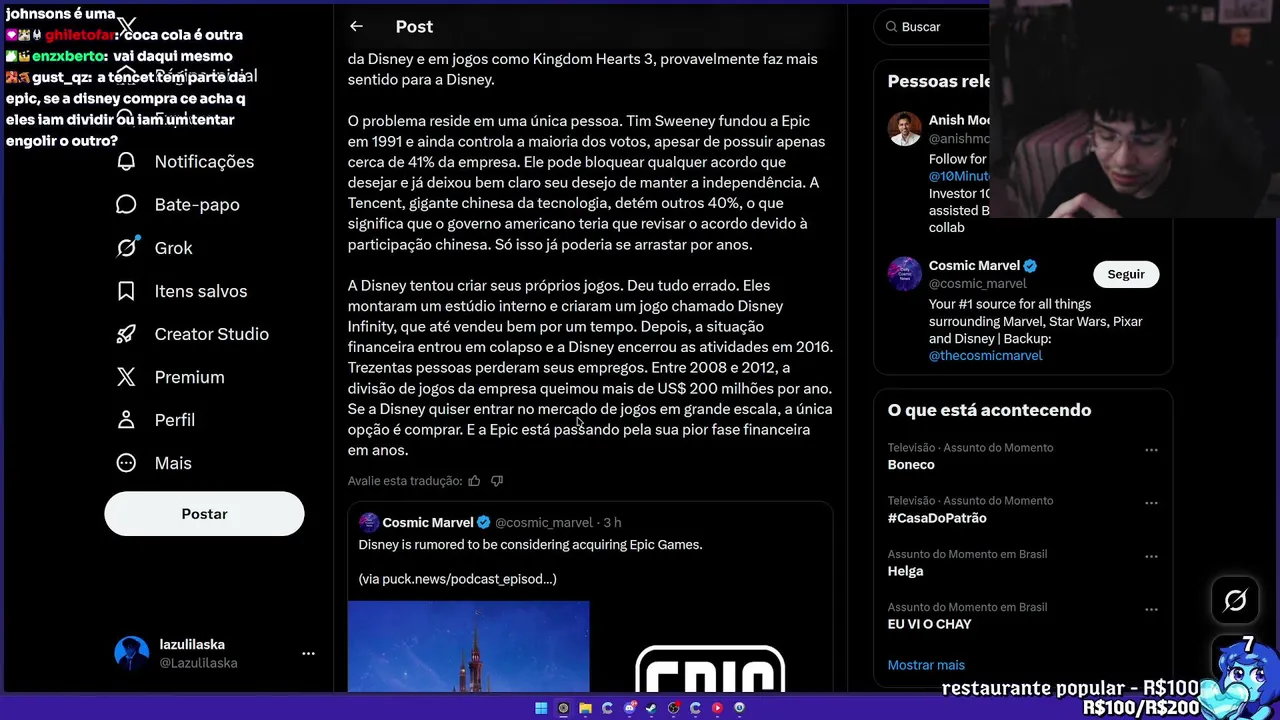The width and height of the screenshot is (1280, 720).
Task: Open Cosmic Marvel avatar in quoted post
Action: pyautogui.click(x=369, y=522)
